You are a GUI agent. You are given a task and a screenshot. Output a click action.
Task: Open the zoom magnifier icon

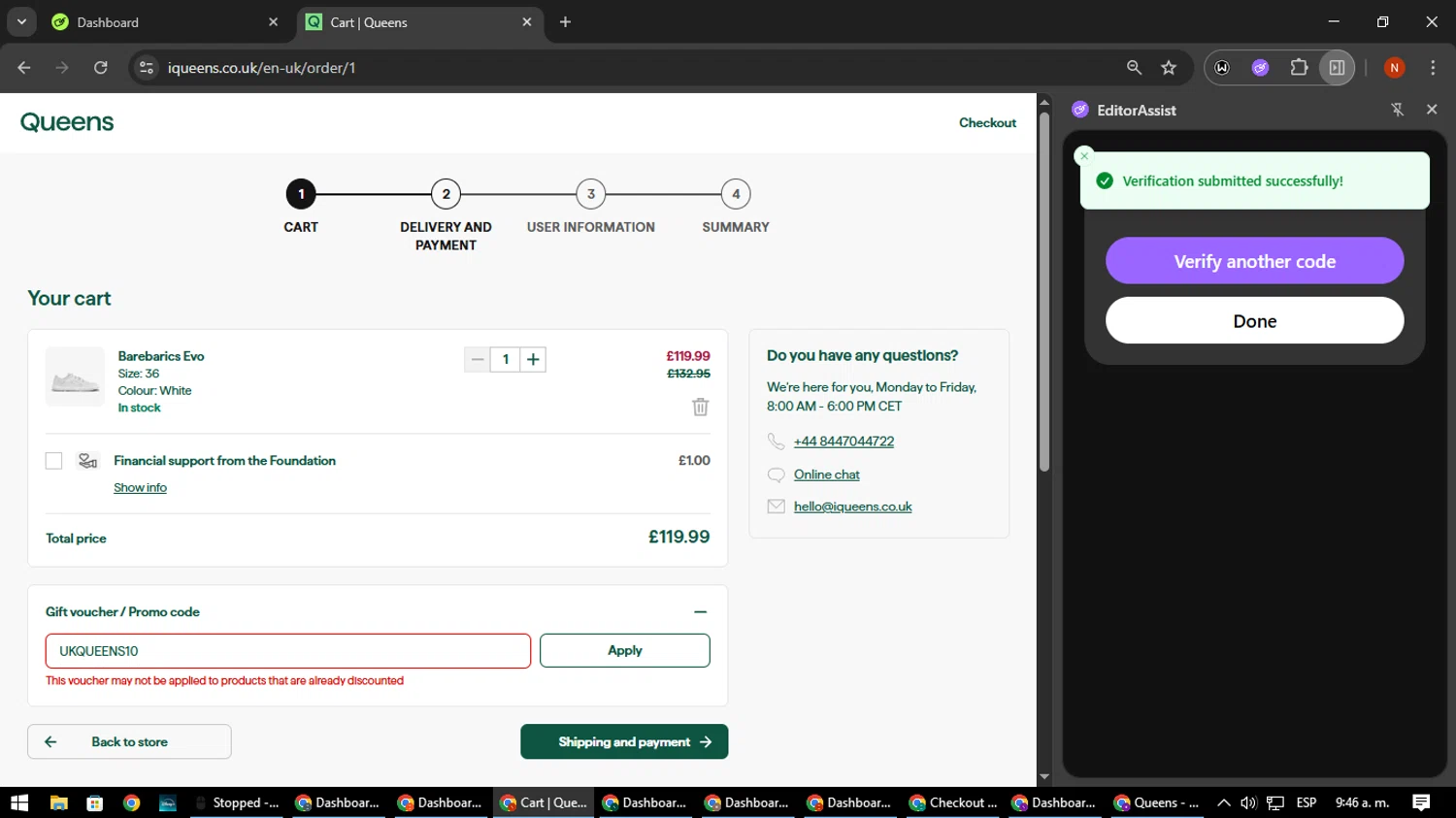[1134, 68]
